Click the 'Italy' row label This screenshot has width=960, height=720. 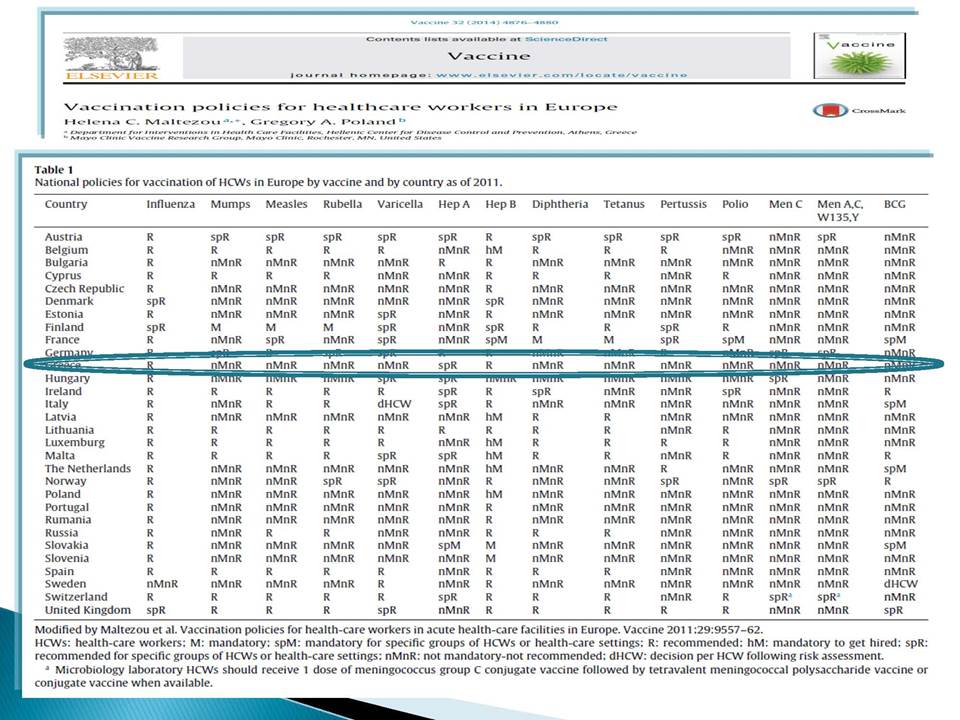[x=56, y=404]
